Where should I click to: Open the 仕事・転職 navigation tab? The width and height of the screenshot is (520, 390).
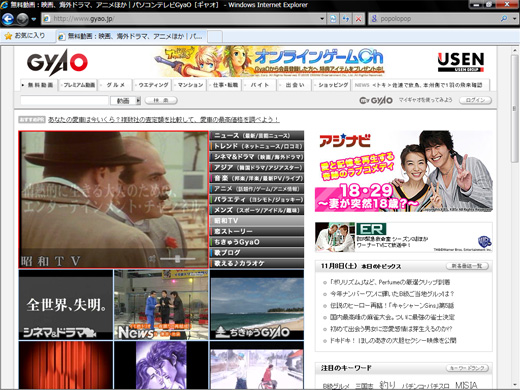225,85
